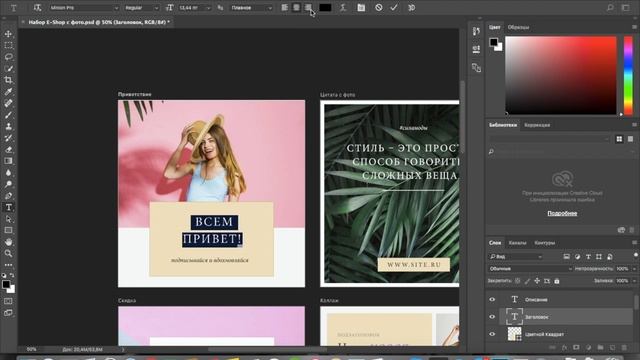The width and height of the screenshot is (640, 360).
Task: Hide the Цветной Квадрат layer
Action: tap(492, 334)
